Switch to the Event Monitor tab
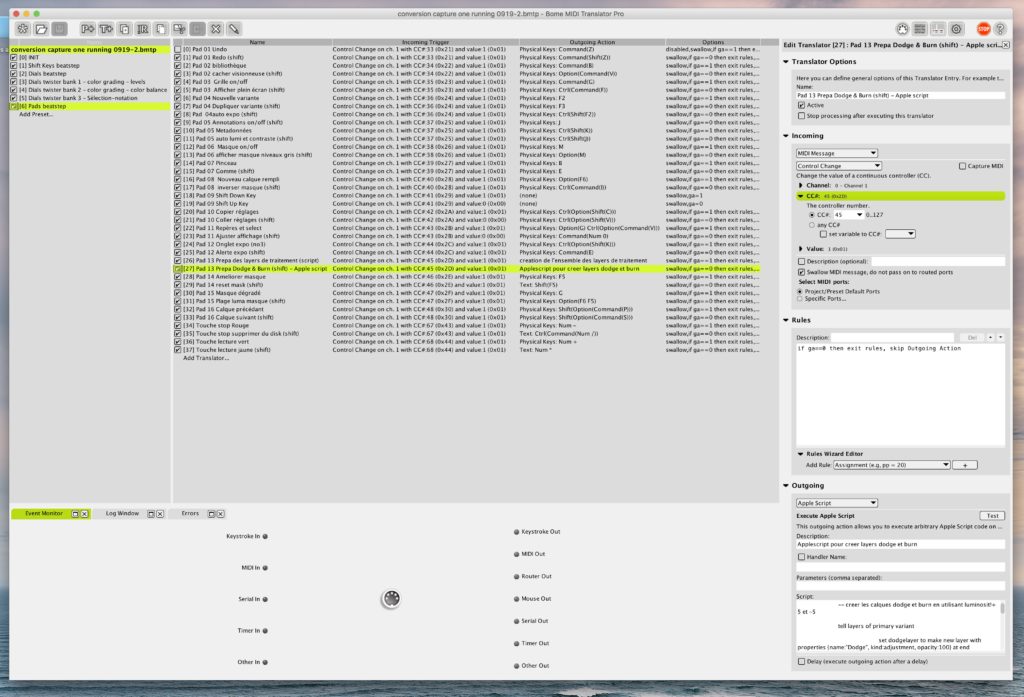1024x697 pixels. click(x=44, y=514)
